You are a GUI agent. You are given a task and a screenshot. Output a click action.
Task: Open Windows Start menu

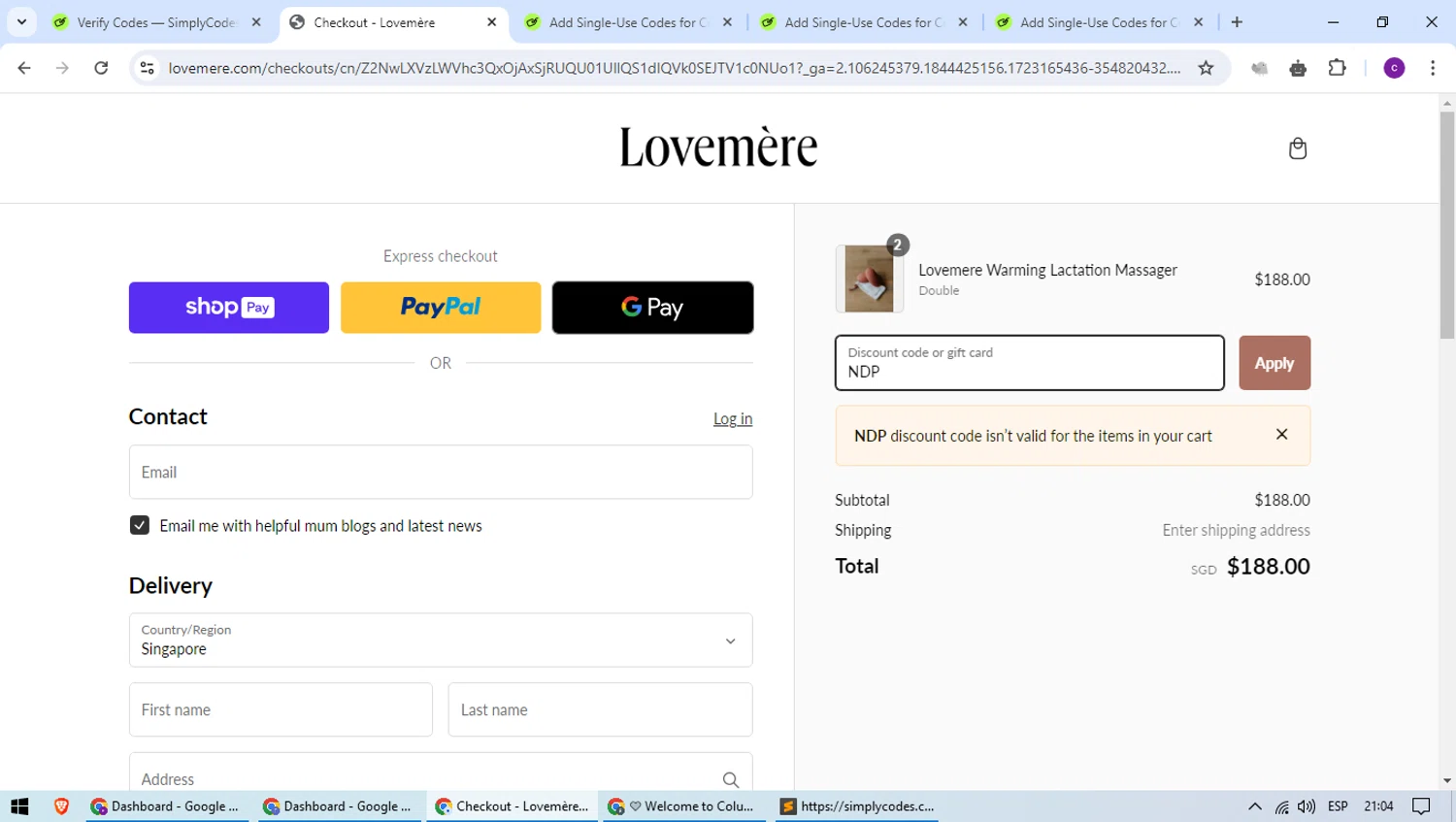(x=19, y=806)
